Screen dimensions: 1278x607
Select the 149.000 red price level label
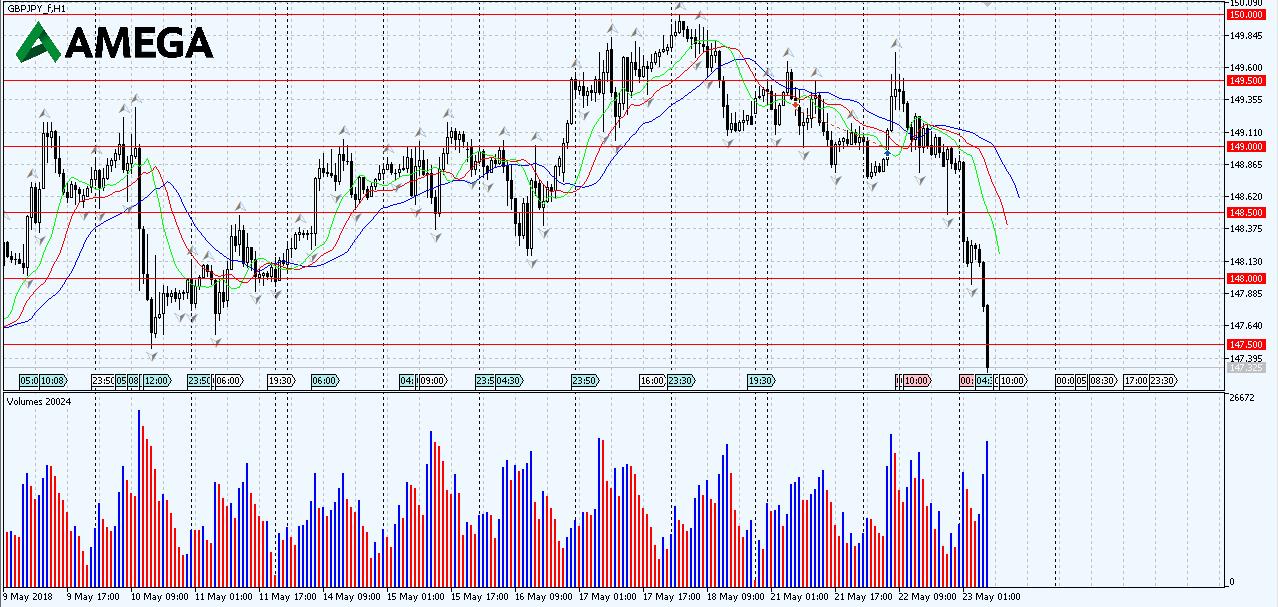coord(1245,147)
